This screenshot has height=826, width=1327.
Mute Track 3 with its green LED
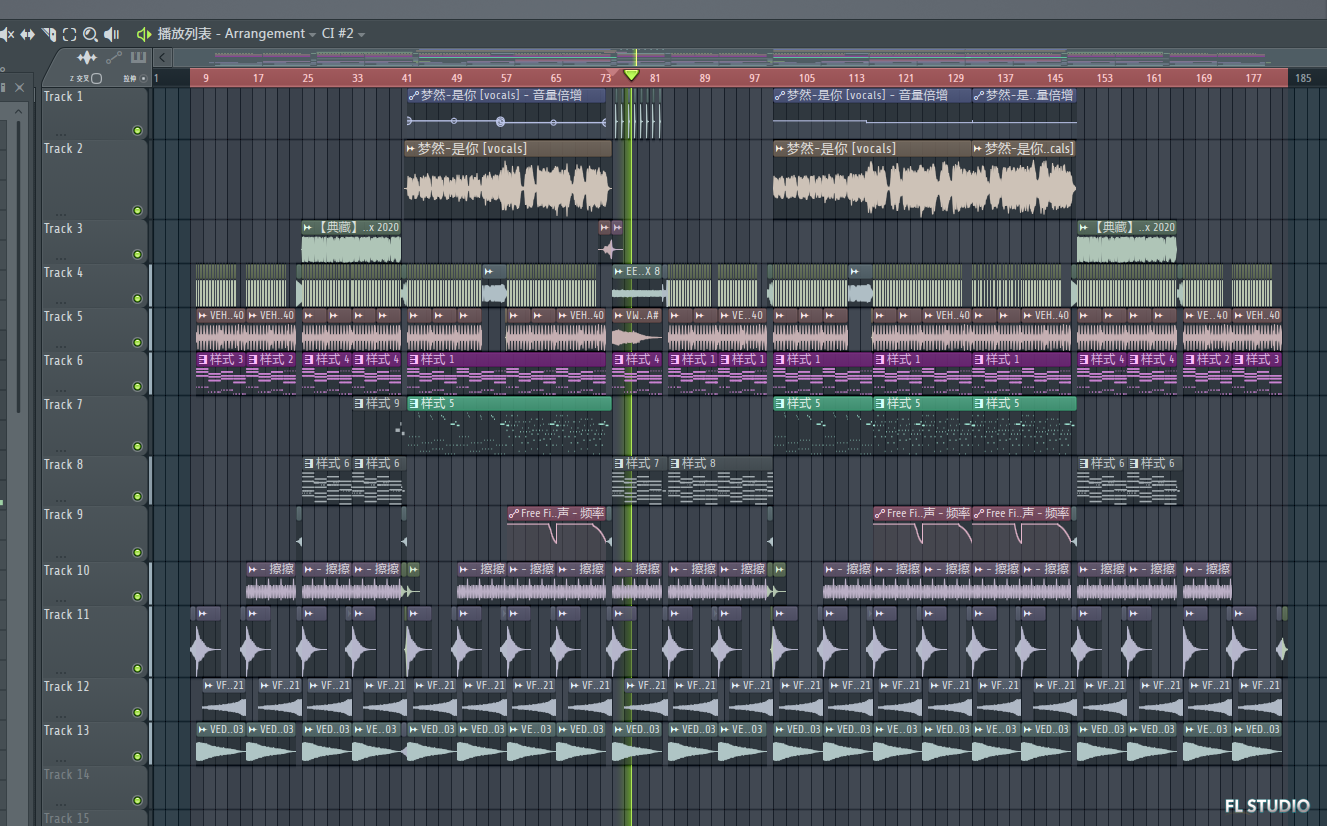point(137,255)
